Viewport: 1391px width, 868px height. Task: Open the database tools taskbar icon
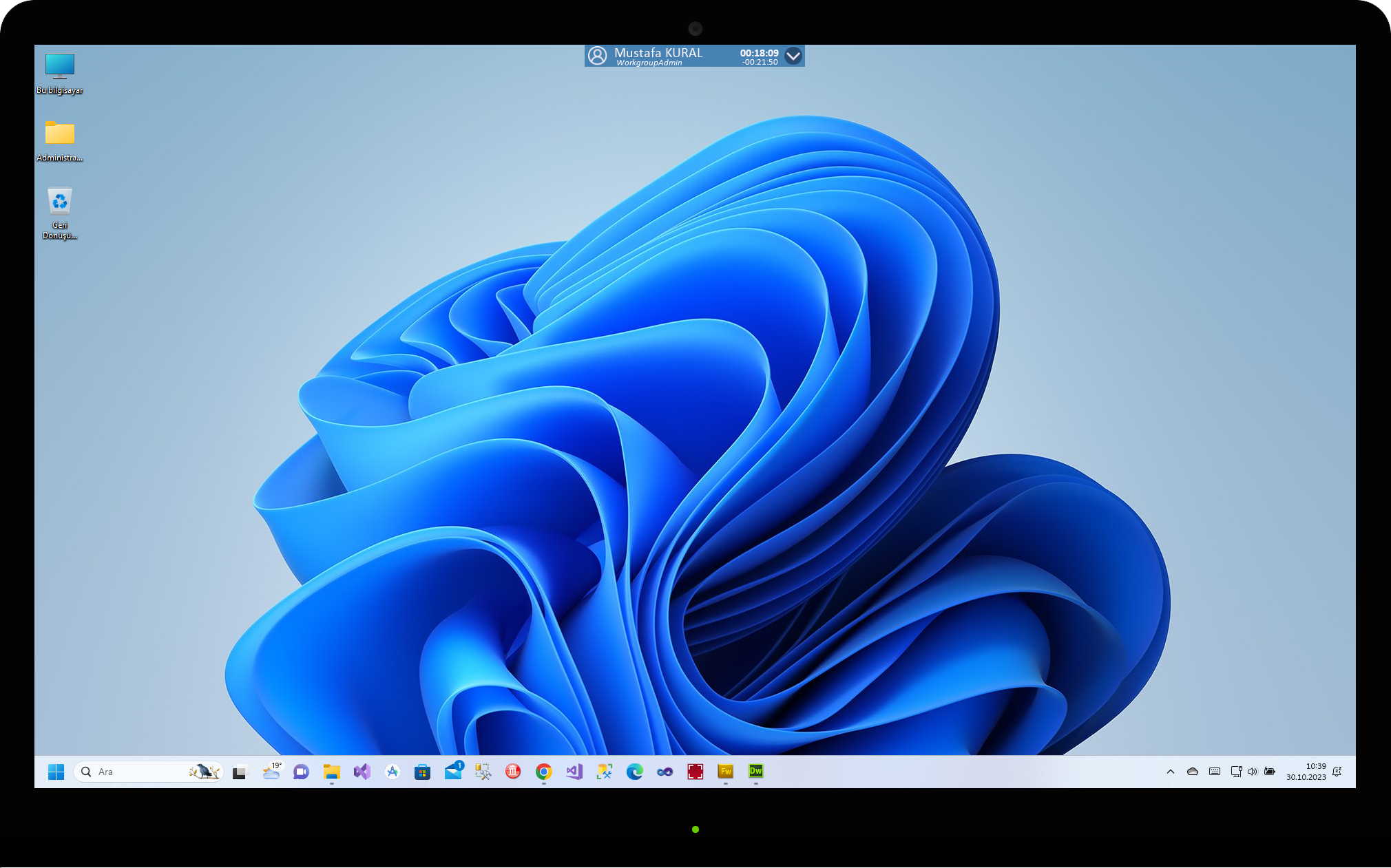pos(605,772)
